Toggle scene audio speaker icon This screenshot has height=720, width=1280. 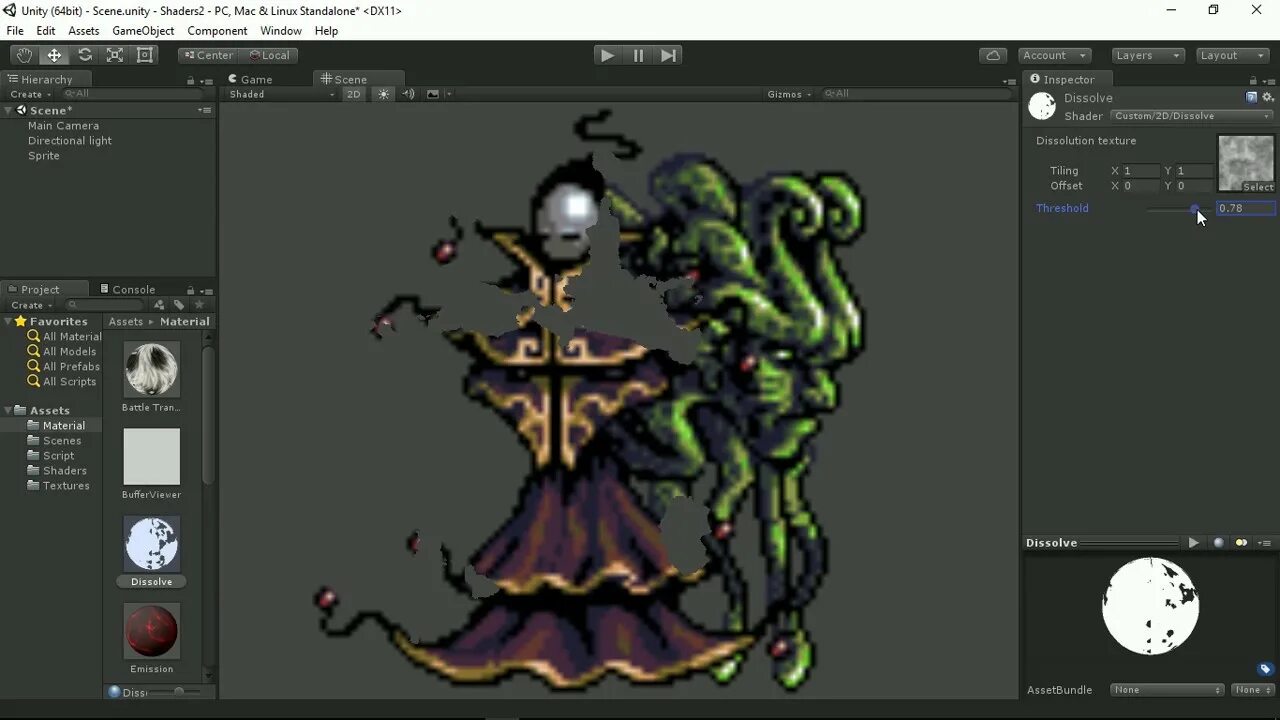[408, 94]
